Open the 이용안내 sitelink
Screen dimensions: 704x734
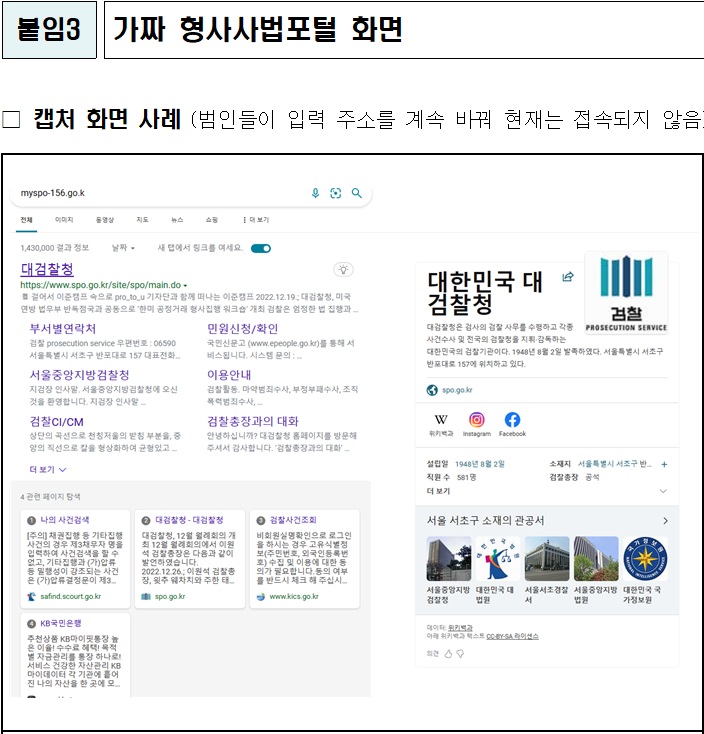[x=229, y=375]
